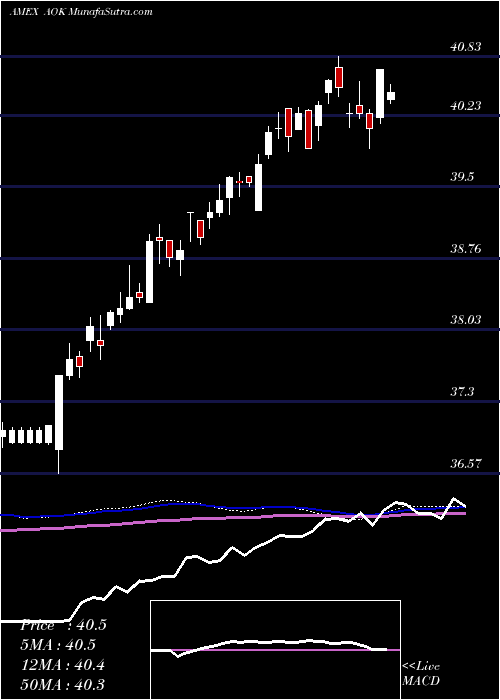Click the AMEX AOK MunafaSutra.com title
The width and height of the screenshot is (500, 700).
tap(81, 12)
